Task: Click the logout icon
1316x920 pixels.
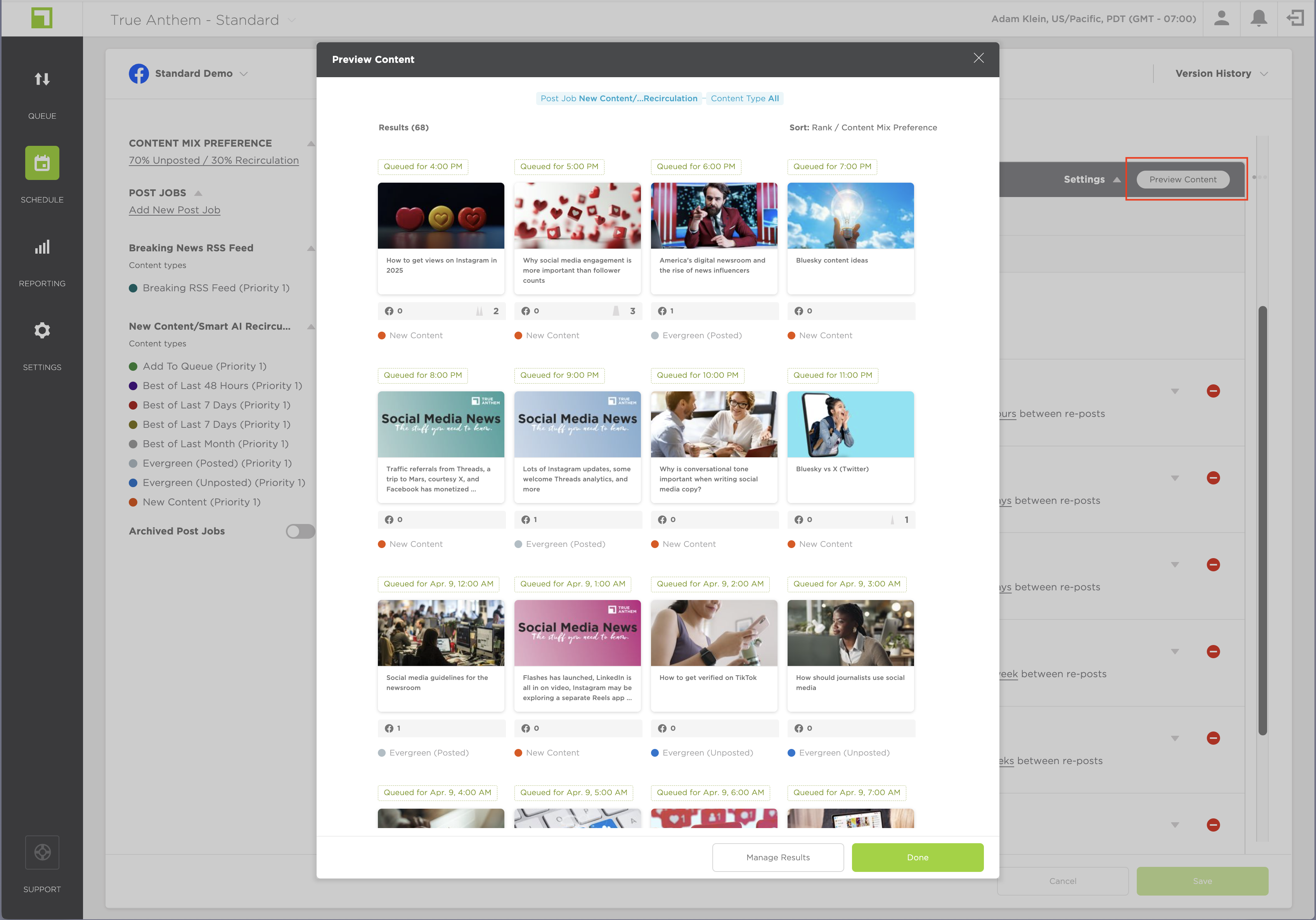Action: 1295,18
